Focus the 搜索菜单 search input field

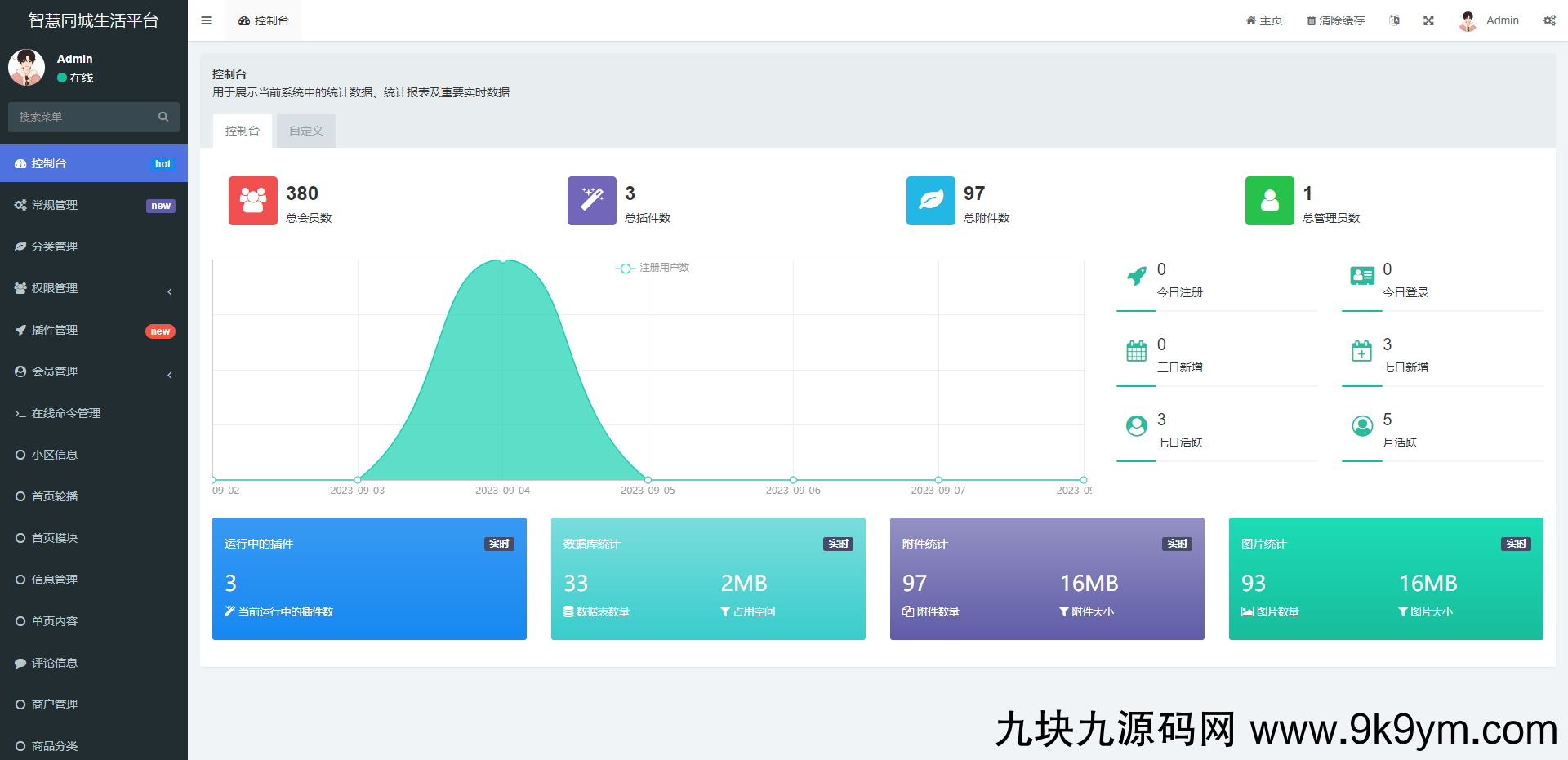pos(82,117)
